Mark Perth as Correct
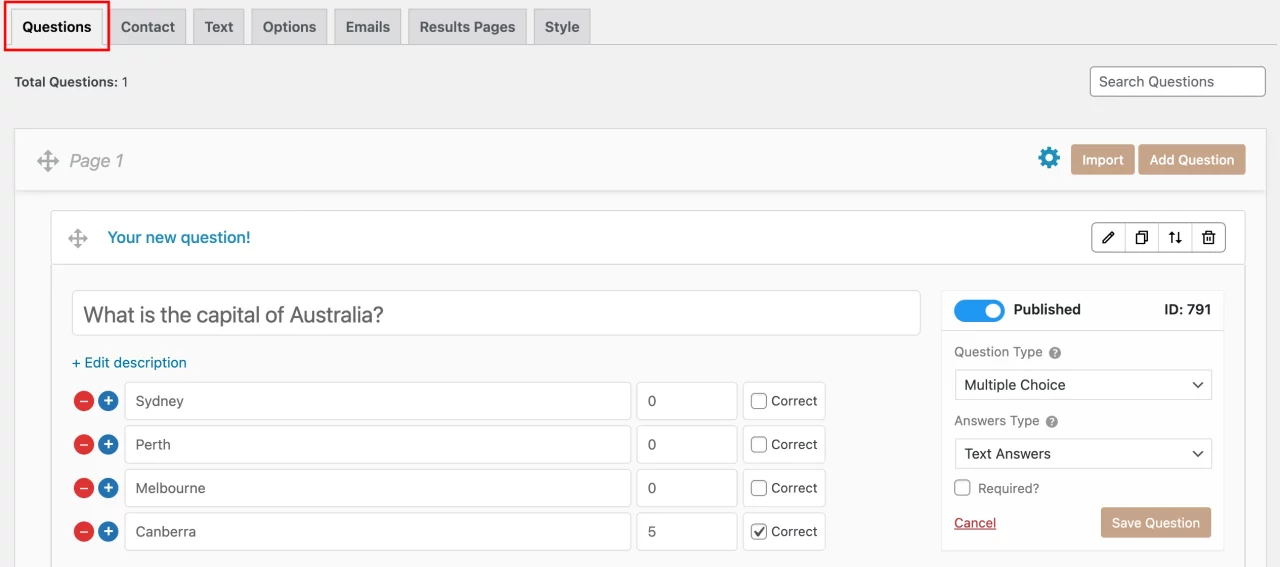1280x567 pixels. pyautogui.click(x=759, y=445)
